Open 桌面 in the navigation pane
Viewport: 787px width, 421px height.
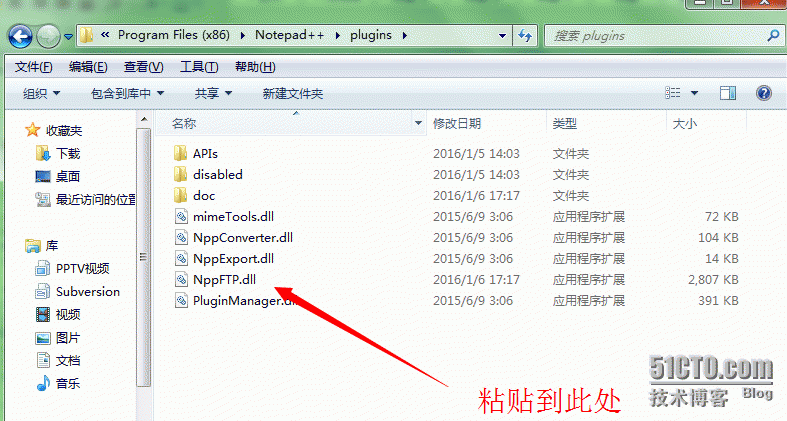[68, 176]
